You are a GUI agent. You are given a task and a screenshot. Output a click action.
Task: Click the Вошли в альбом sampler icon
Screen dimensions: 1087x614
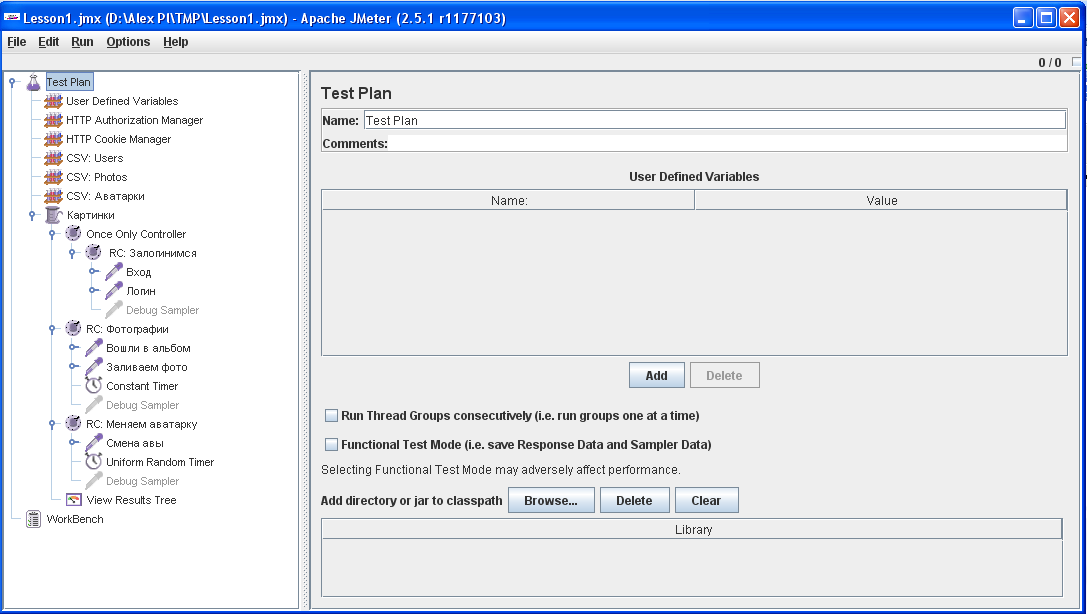94,348
